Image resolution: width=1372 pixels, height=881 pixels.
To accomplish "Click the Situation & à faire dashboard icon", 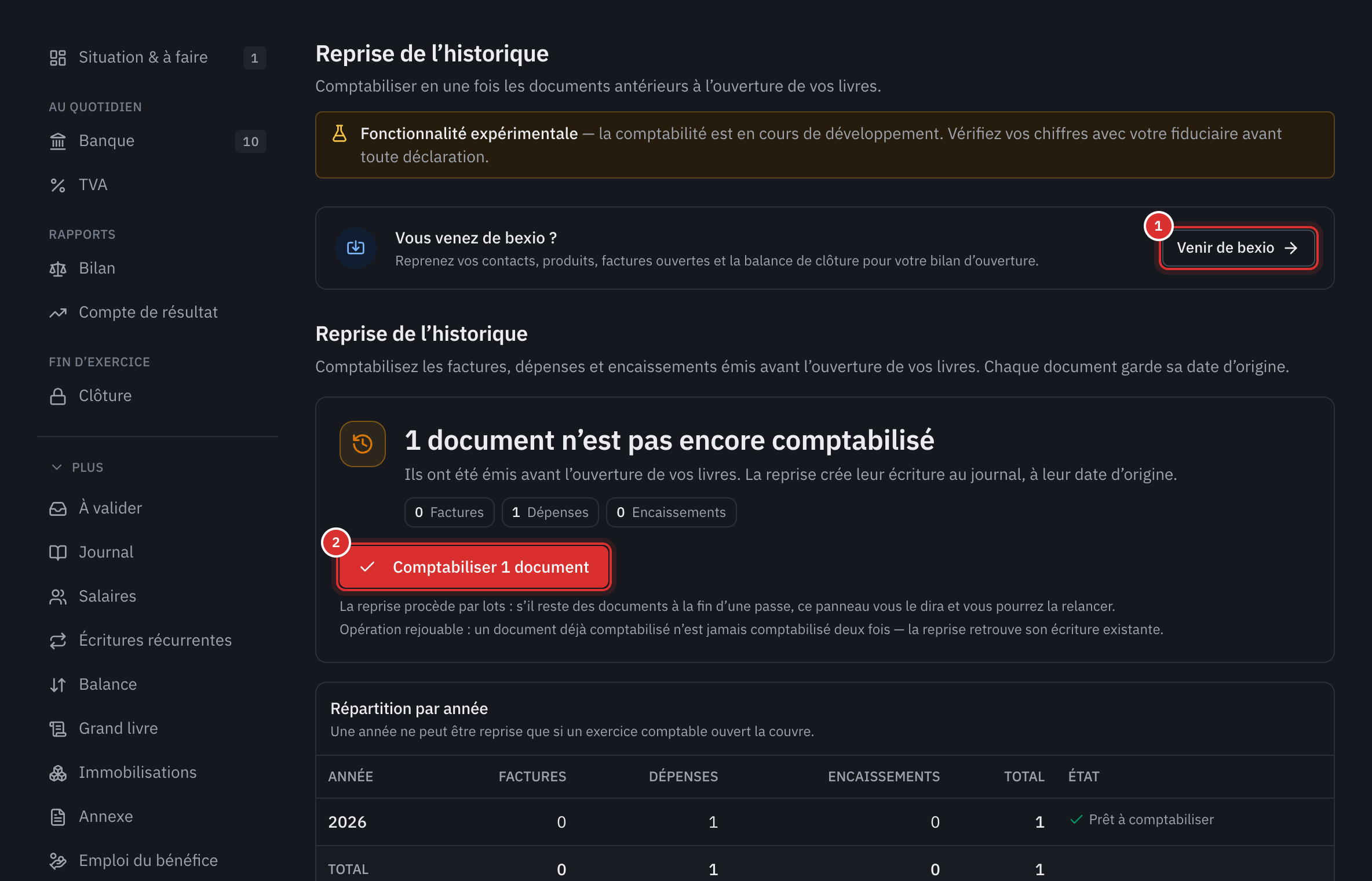I will (x=58, y=57).
